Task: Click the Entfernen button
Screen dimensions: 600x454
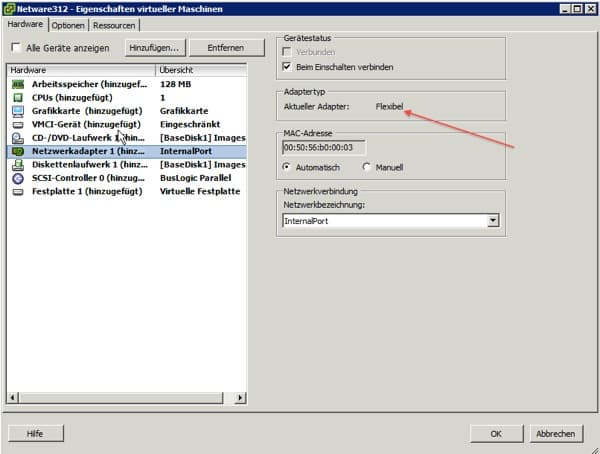Action: (226, 48)
